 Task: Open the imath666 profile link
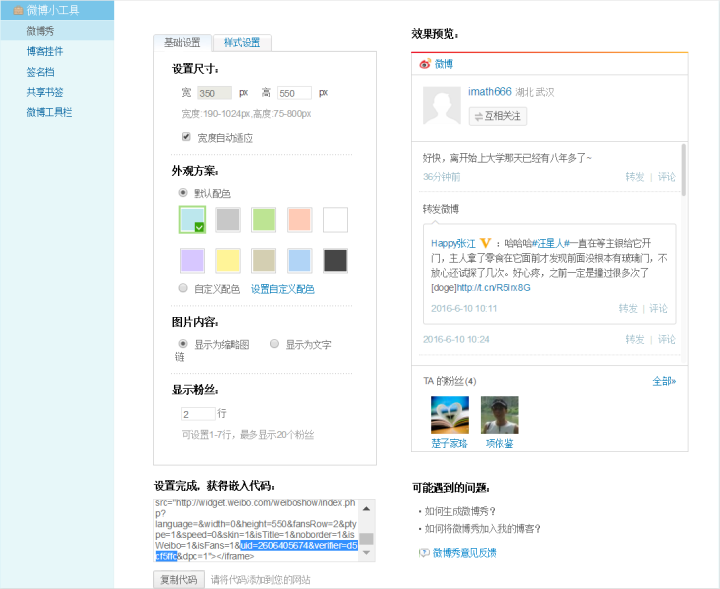(489, 91)
